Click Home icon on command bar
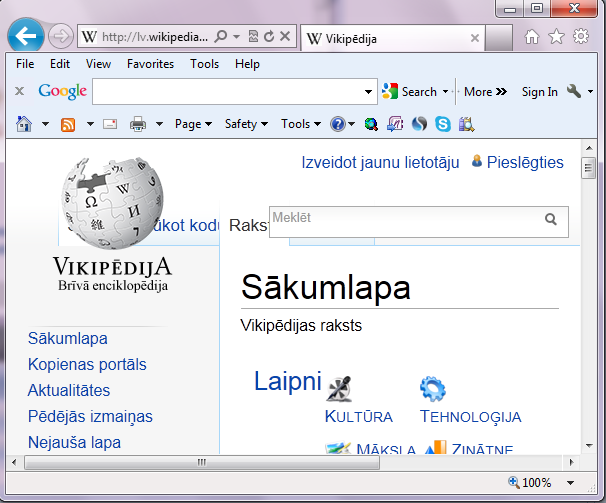 (x=24, y=124)
